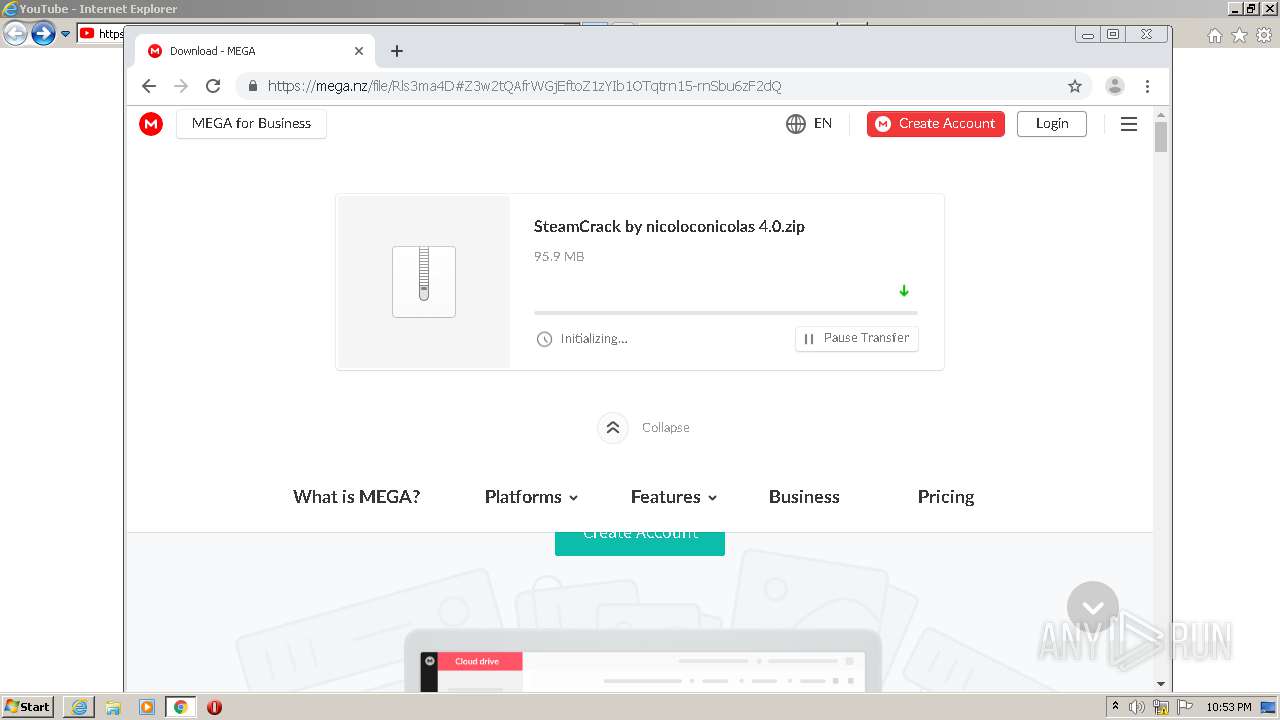Screen dimensions: 1280x720
Task: Open the MEGA hamburger menu
Action: click(x=1129, y=124)
